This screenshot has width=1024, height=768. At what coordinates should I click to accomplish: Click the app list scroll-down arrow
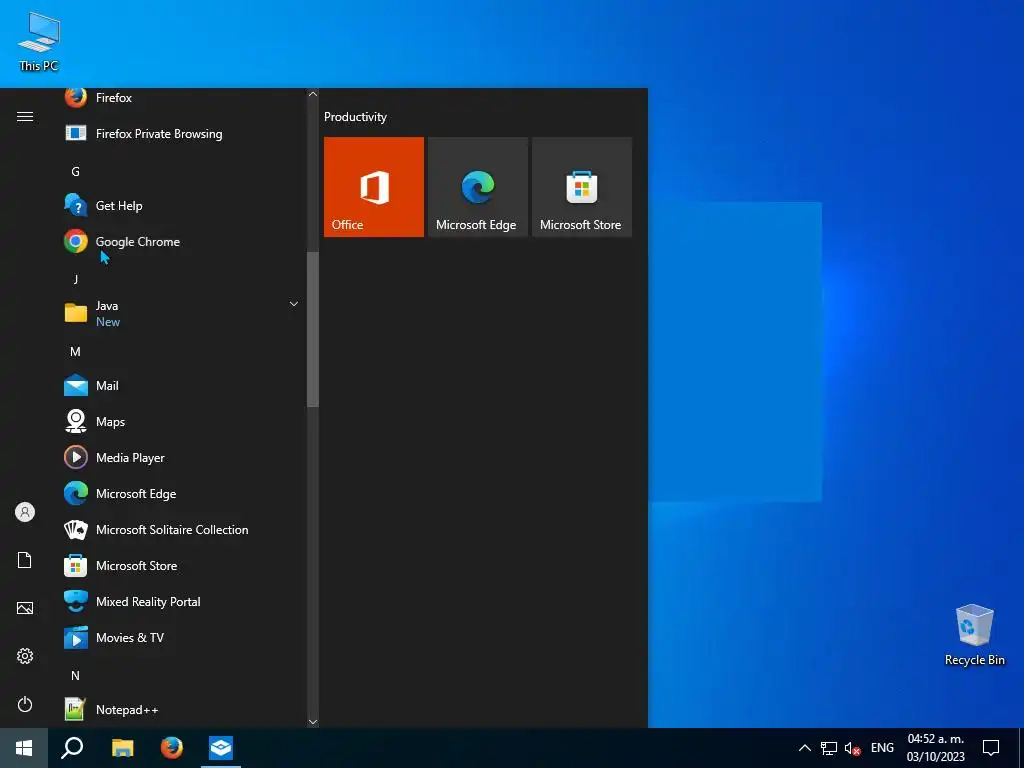pos(313,722)
